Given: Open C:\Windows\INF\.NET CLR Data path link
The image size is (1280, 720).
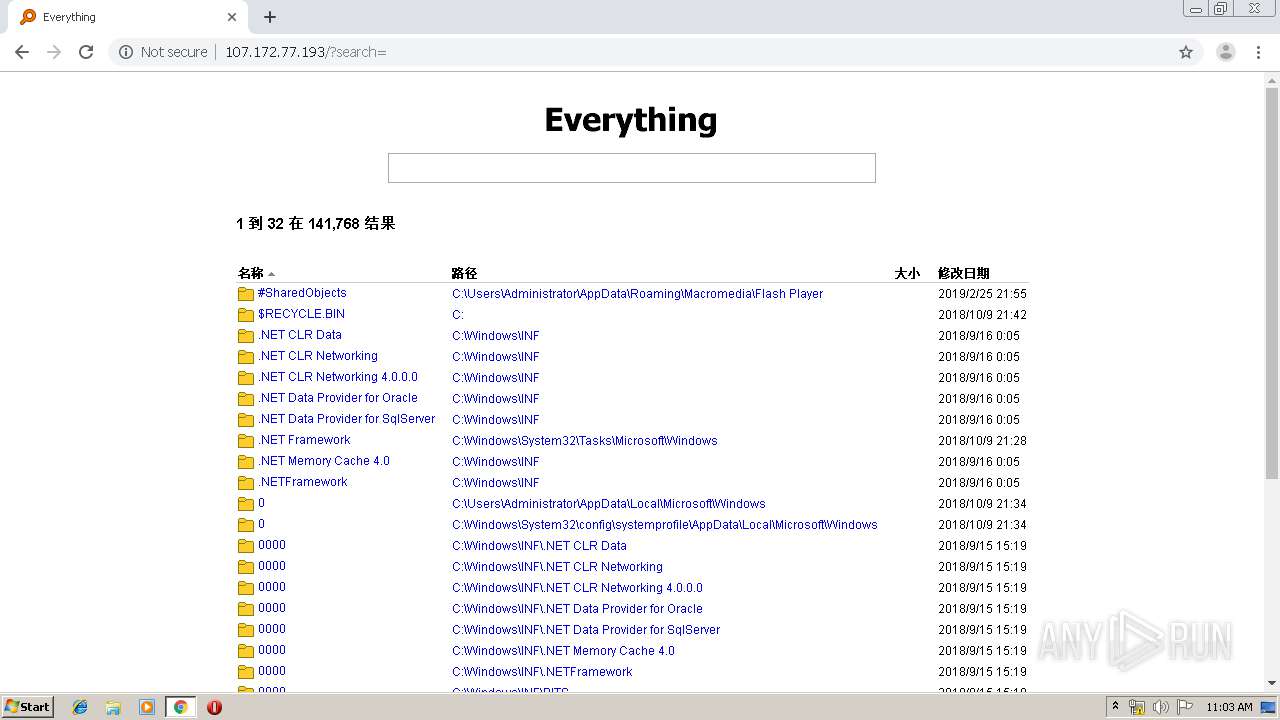Looking at the screenshot, I should click(539, 546).
